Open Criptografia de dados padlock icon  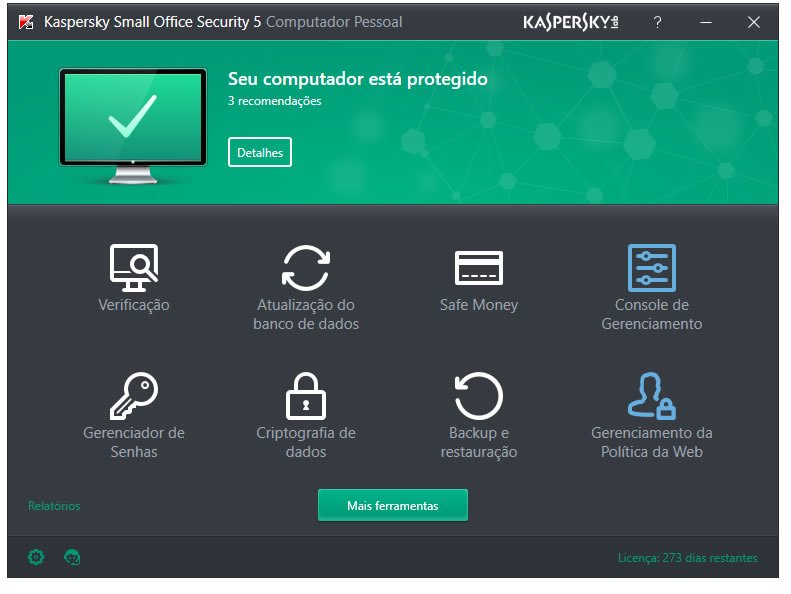click(x=306, y=396)
